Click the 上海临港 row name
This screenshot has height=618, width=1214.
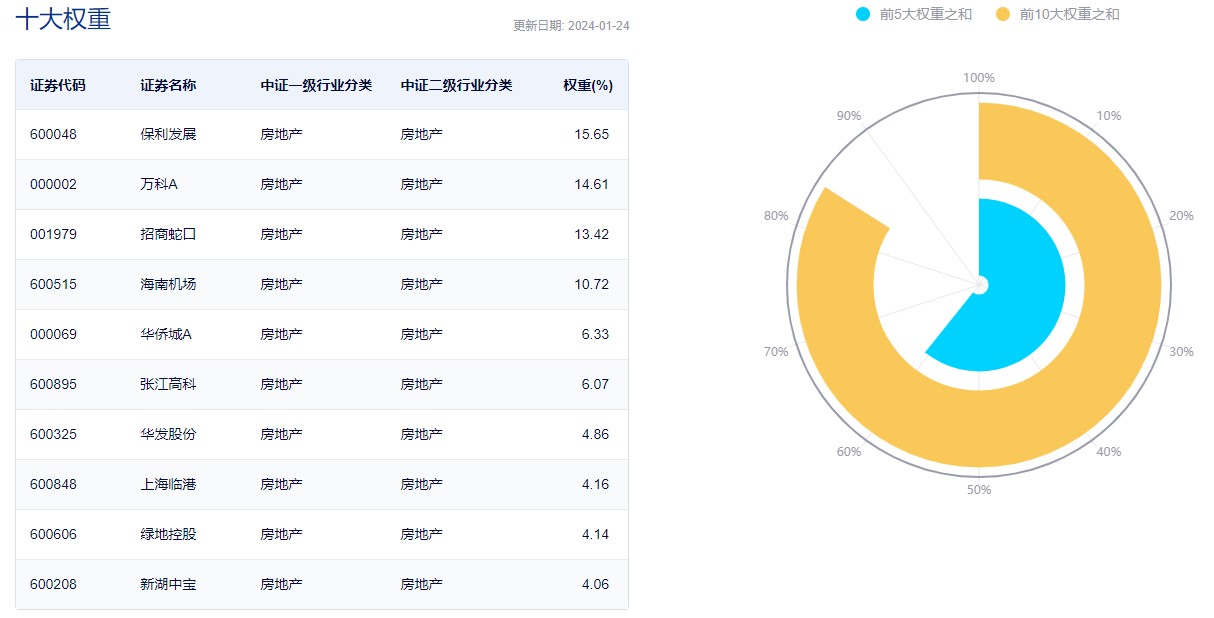[168, 484]
